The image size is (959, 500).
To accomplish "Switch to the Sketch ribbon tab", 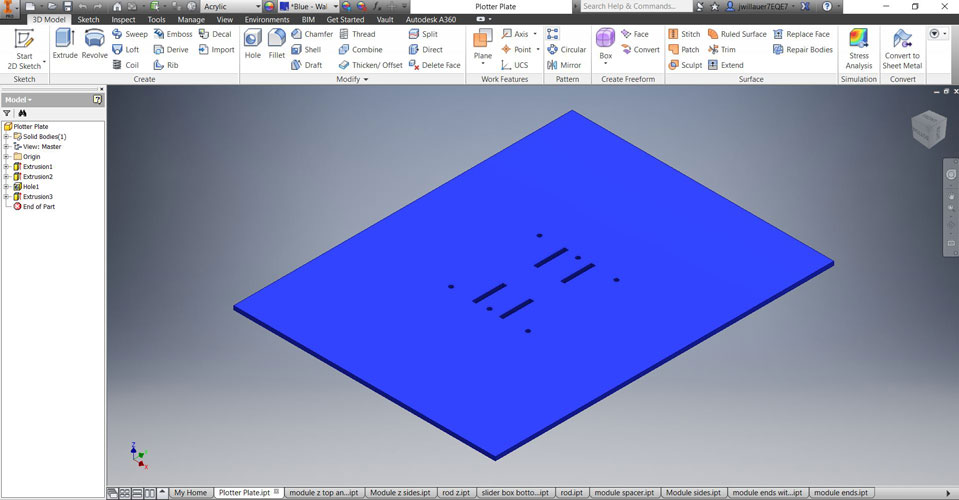I will click(x=88, y=20).
